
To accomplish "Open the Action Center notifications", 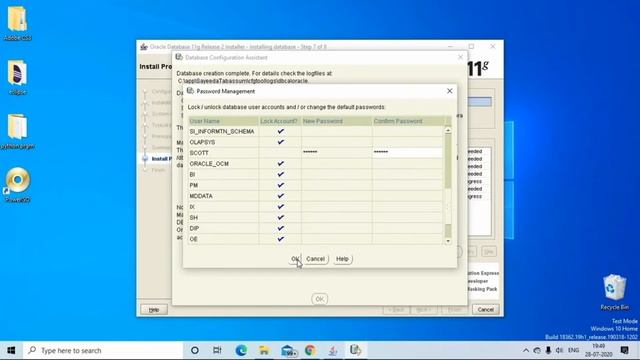I will (624, 350).
